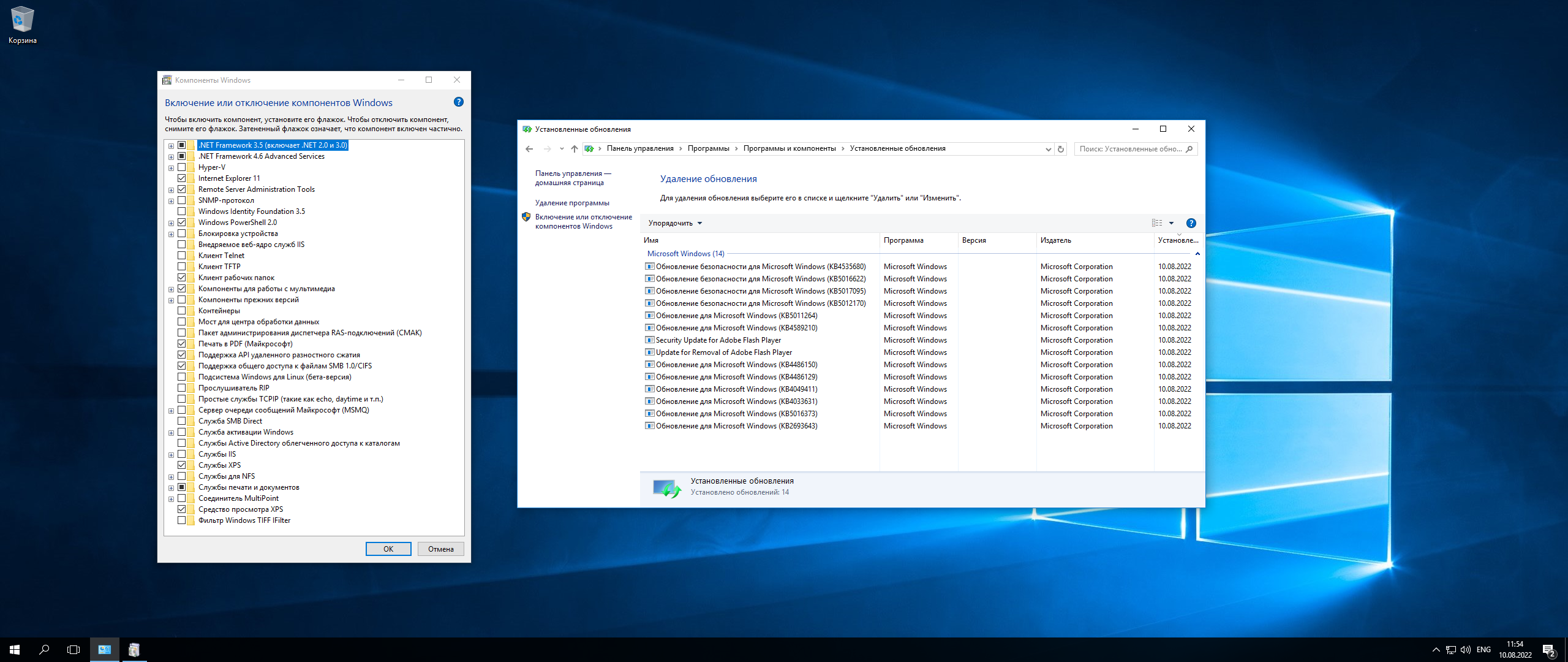Enable Клиент TFTP checkbox

pos(182,267)
